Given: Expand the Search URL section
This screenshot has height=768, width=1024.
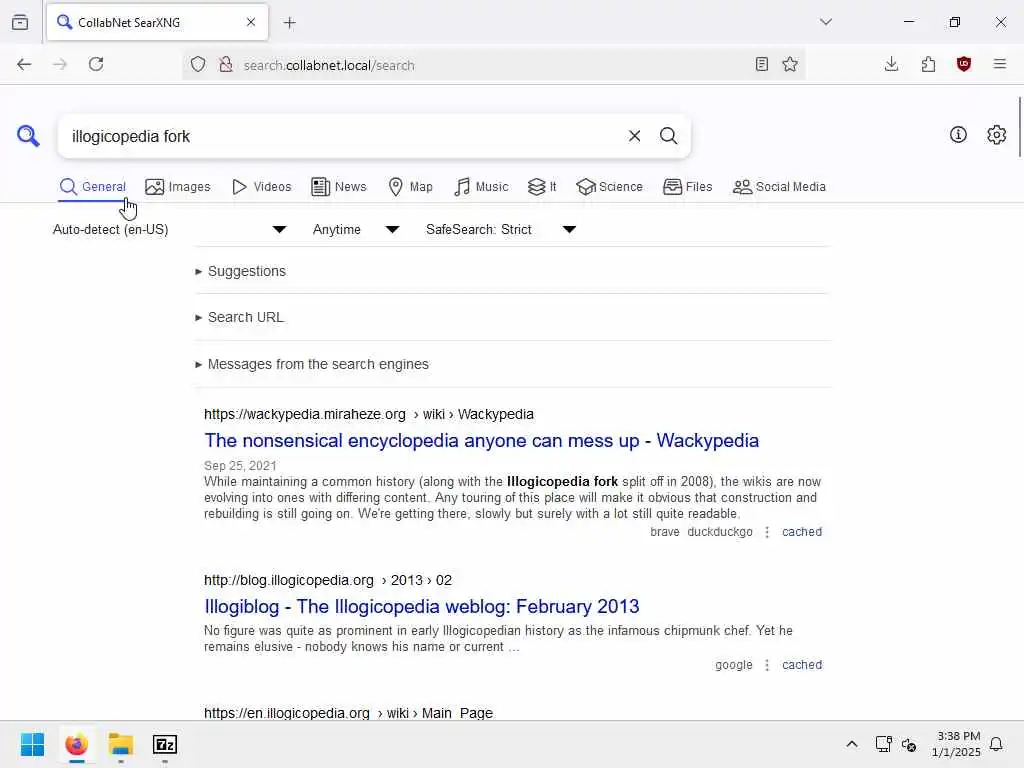Looking at the screenshot, I should coord(240,317).
